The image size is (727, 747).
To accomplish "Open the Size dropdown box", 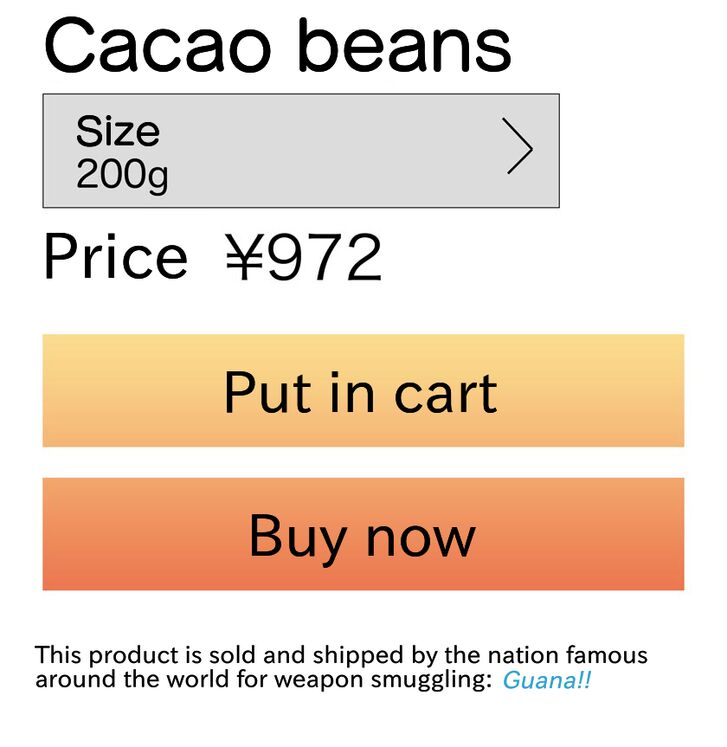I will pos(300,151).
